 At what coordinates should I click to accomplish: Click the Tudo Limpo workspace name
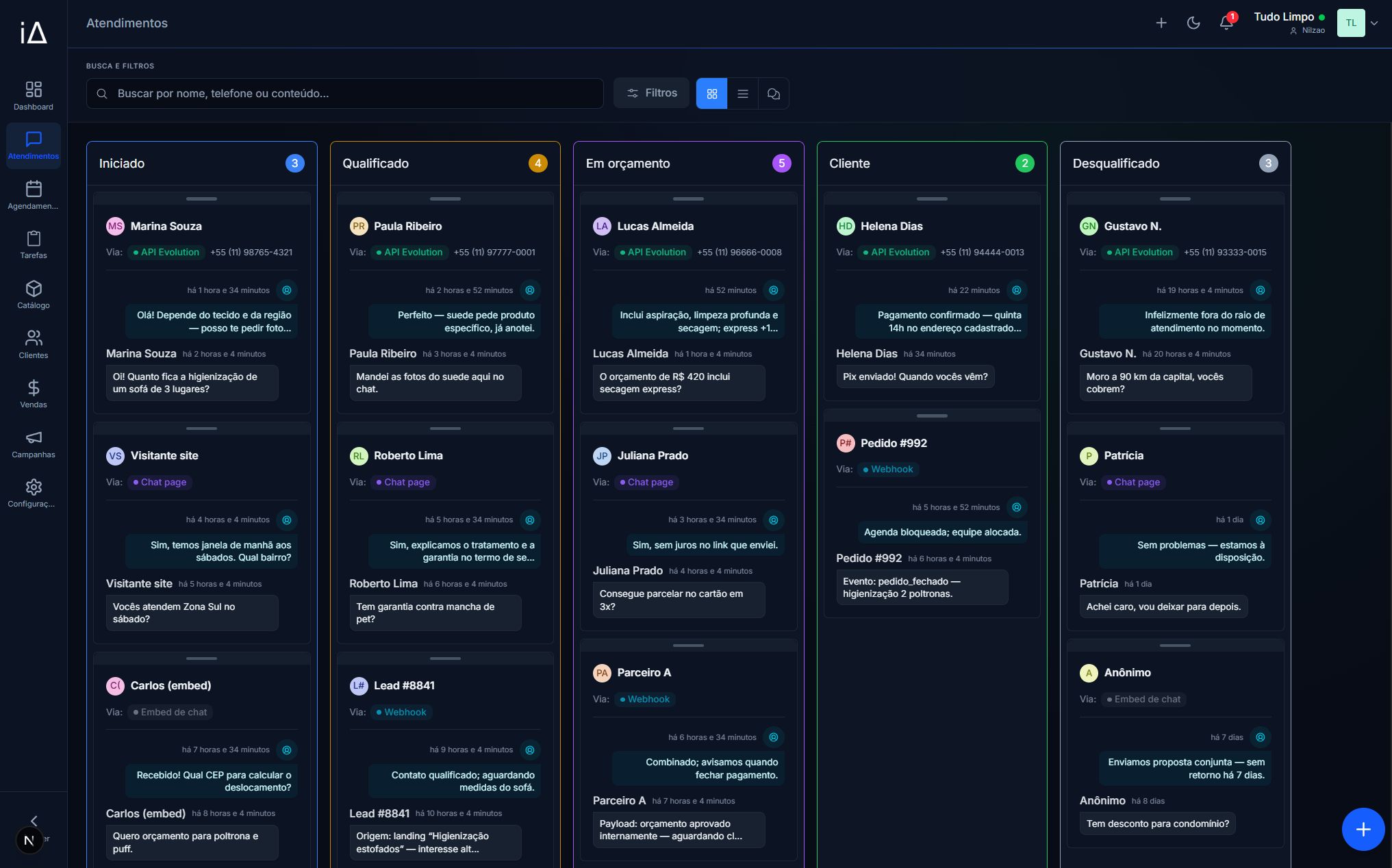click(1284, 16)
